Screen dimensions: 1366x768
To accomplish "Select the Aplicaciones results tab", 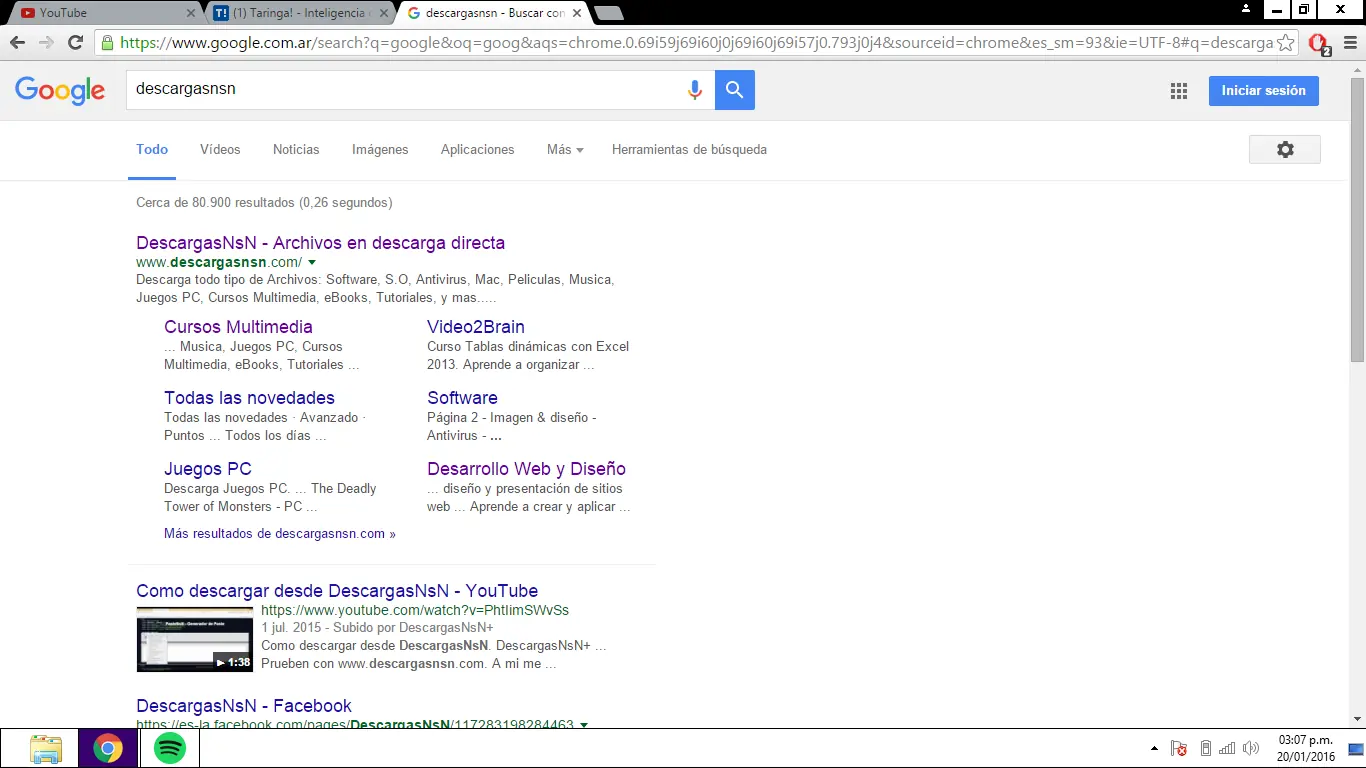I will tap(477, 149).
